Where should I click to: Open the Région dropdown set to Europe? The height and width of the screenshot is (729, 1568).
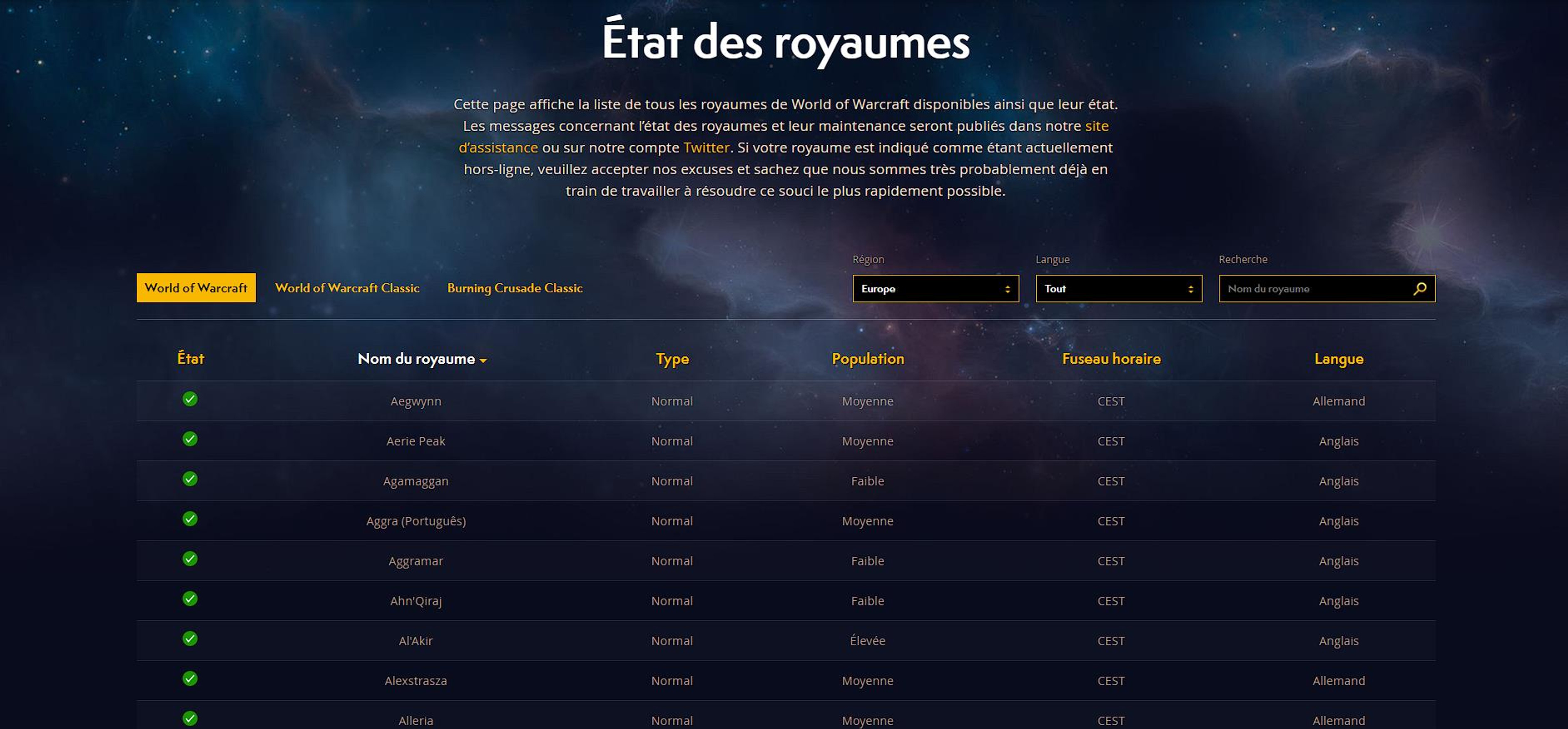(x=936, y=288)
